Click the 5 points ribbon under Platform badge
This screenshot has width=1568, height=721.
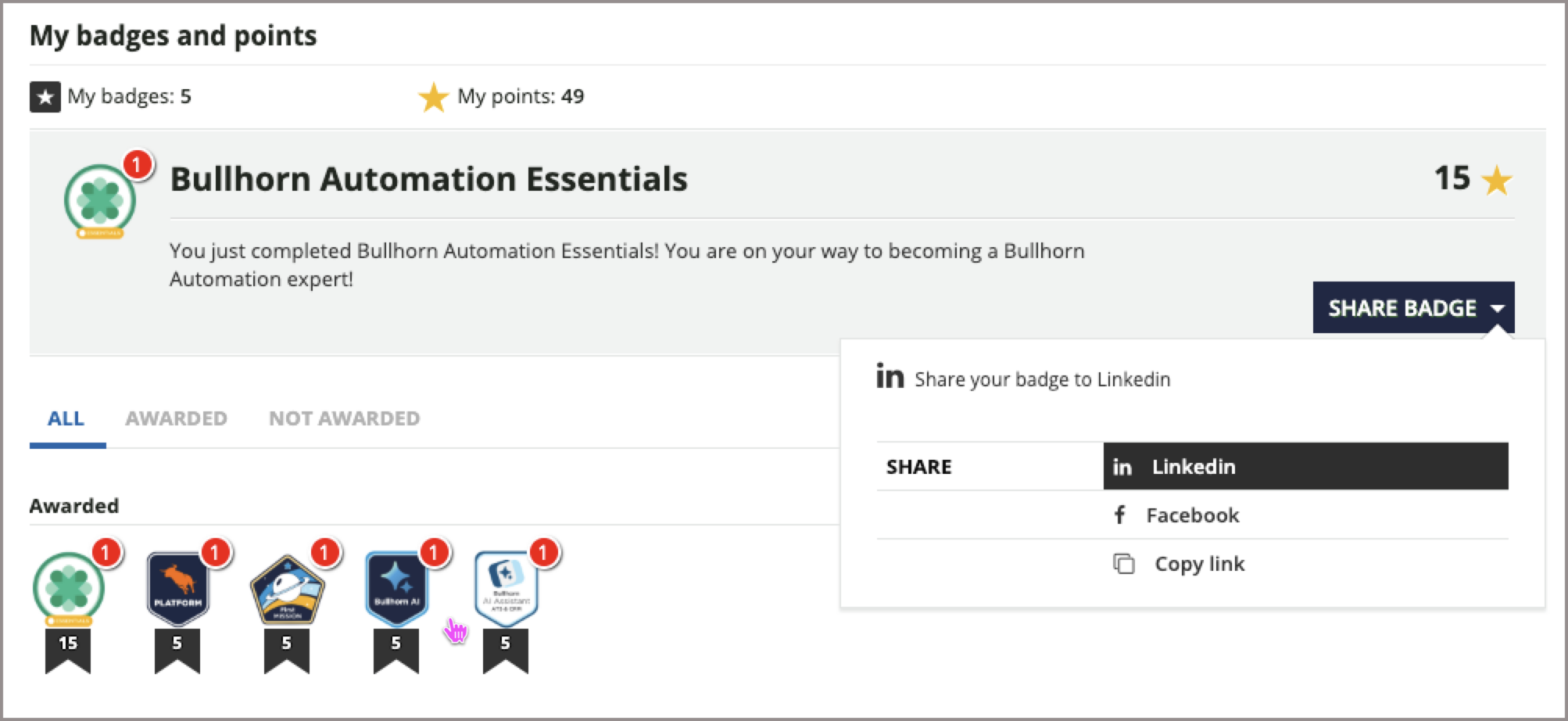pos(177,651)
